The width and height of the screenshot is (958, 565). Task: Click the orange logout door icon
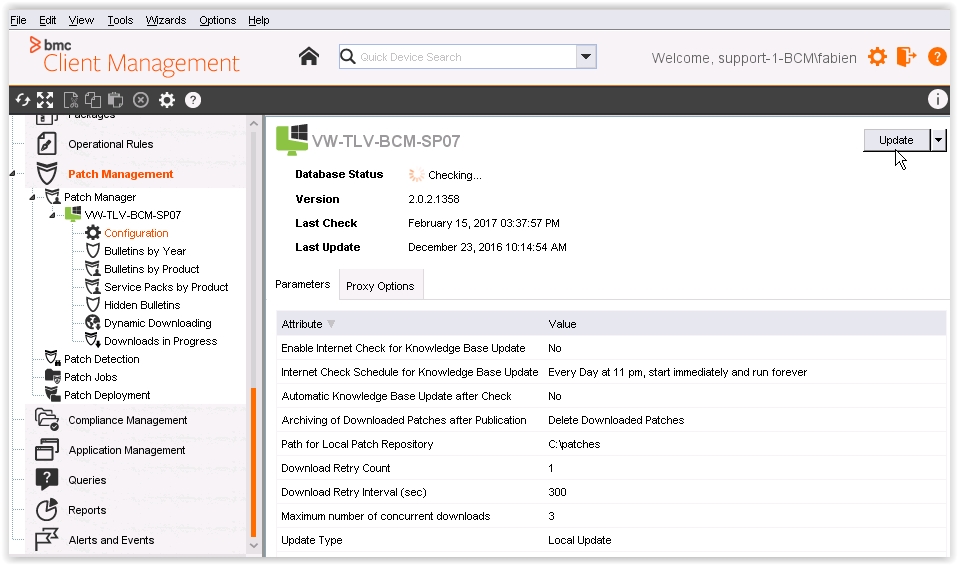tap(906, 57)
